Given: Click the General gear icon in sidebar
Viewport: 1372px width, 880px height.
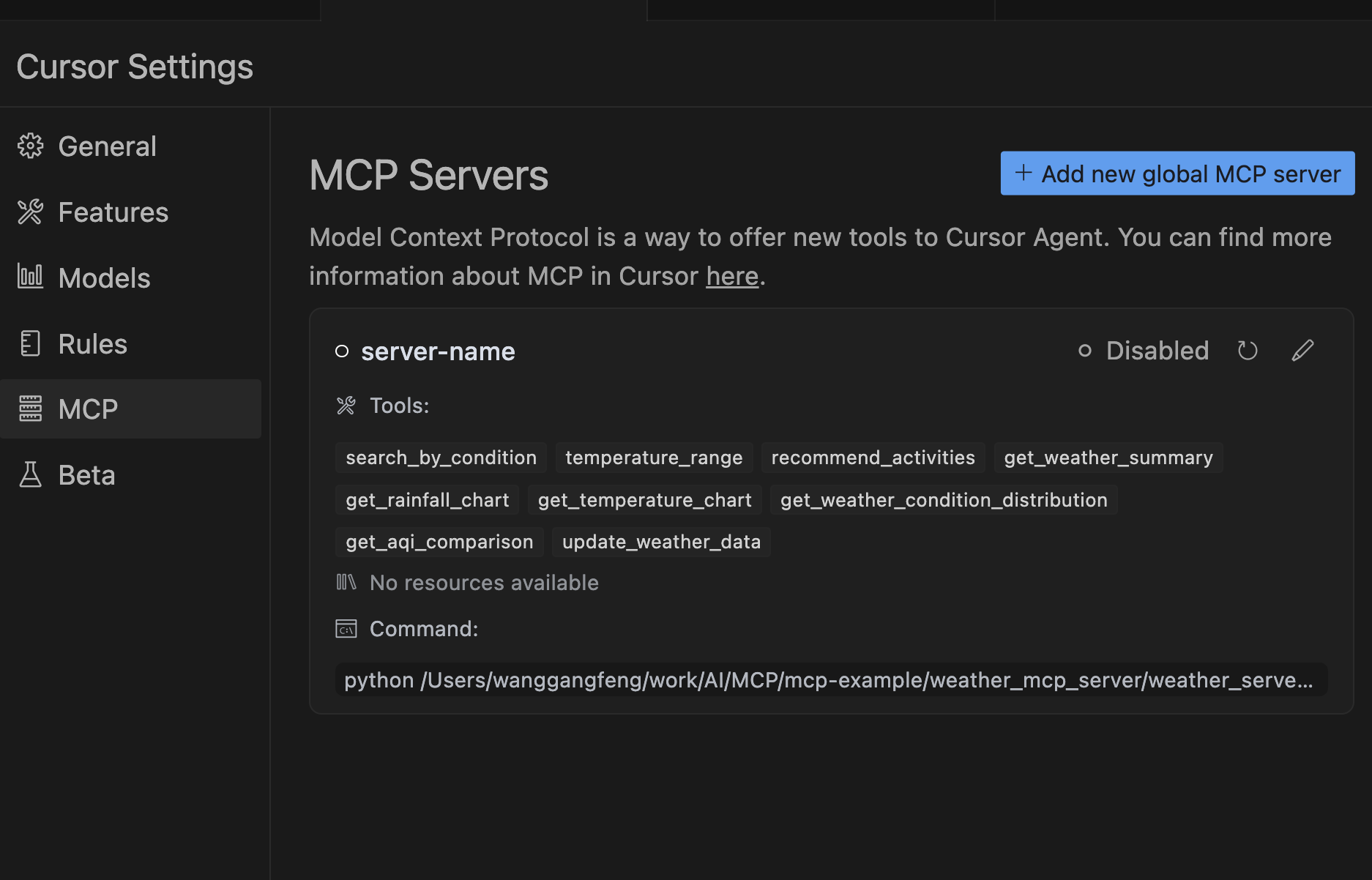Looking at the screenshot, I should [x=30, y=146].
